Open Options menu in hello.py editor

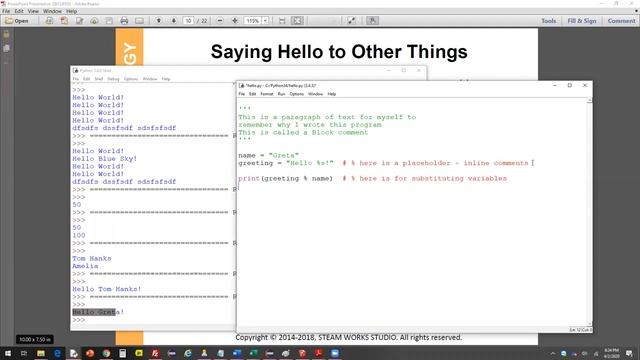click(297, 94)
